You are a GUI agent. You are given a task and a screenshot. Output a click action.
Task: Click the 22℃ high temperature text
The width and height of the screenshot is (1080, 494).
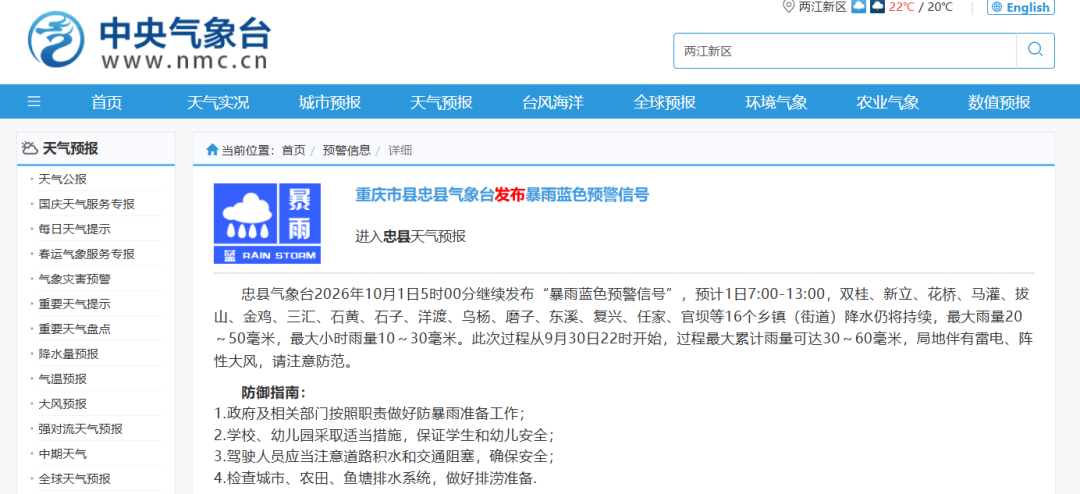(902, 7)
